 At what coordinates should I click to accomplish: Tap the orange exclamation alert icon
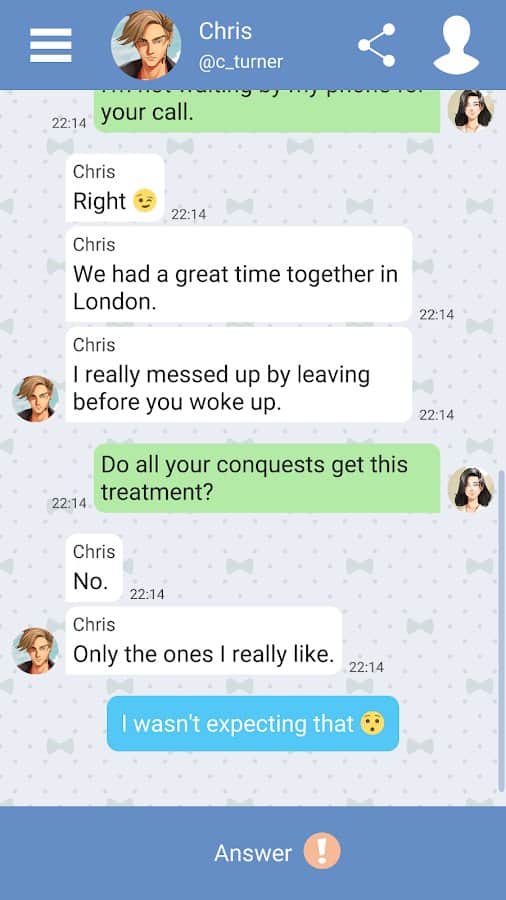pyautogui.click(x=322, y=850)
